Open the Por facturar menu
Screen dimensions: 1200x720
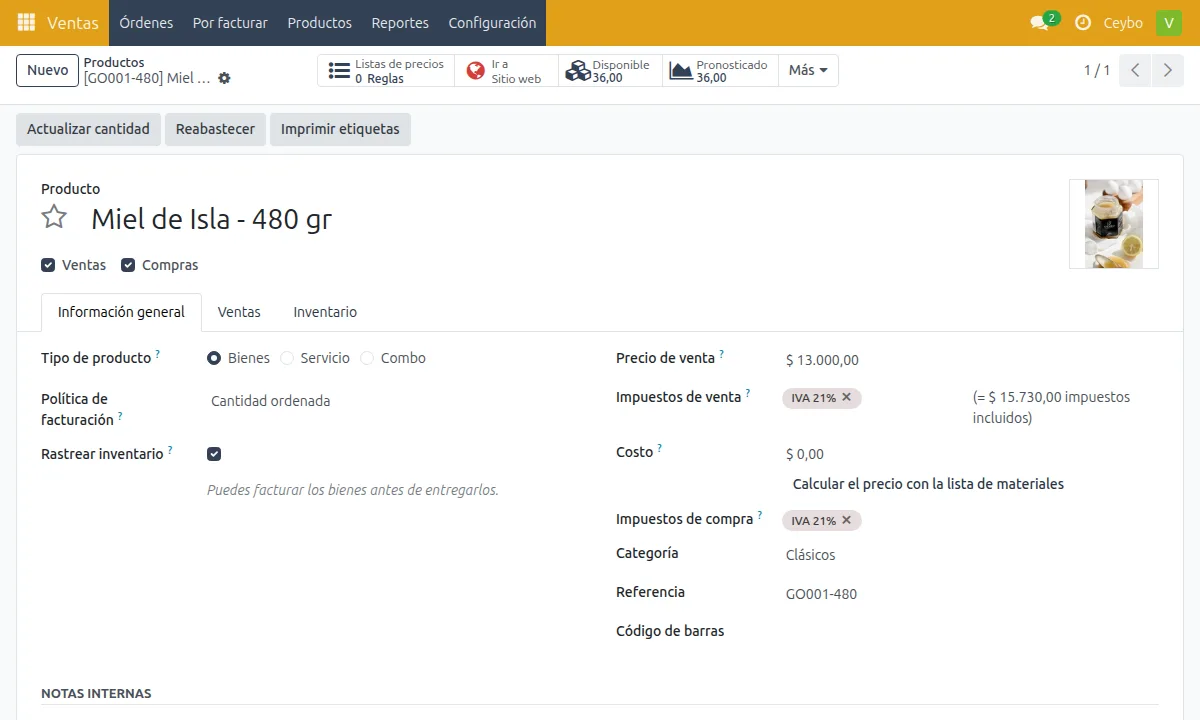tap(230, 23)
